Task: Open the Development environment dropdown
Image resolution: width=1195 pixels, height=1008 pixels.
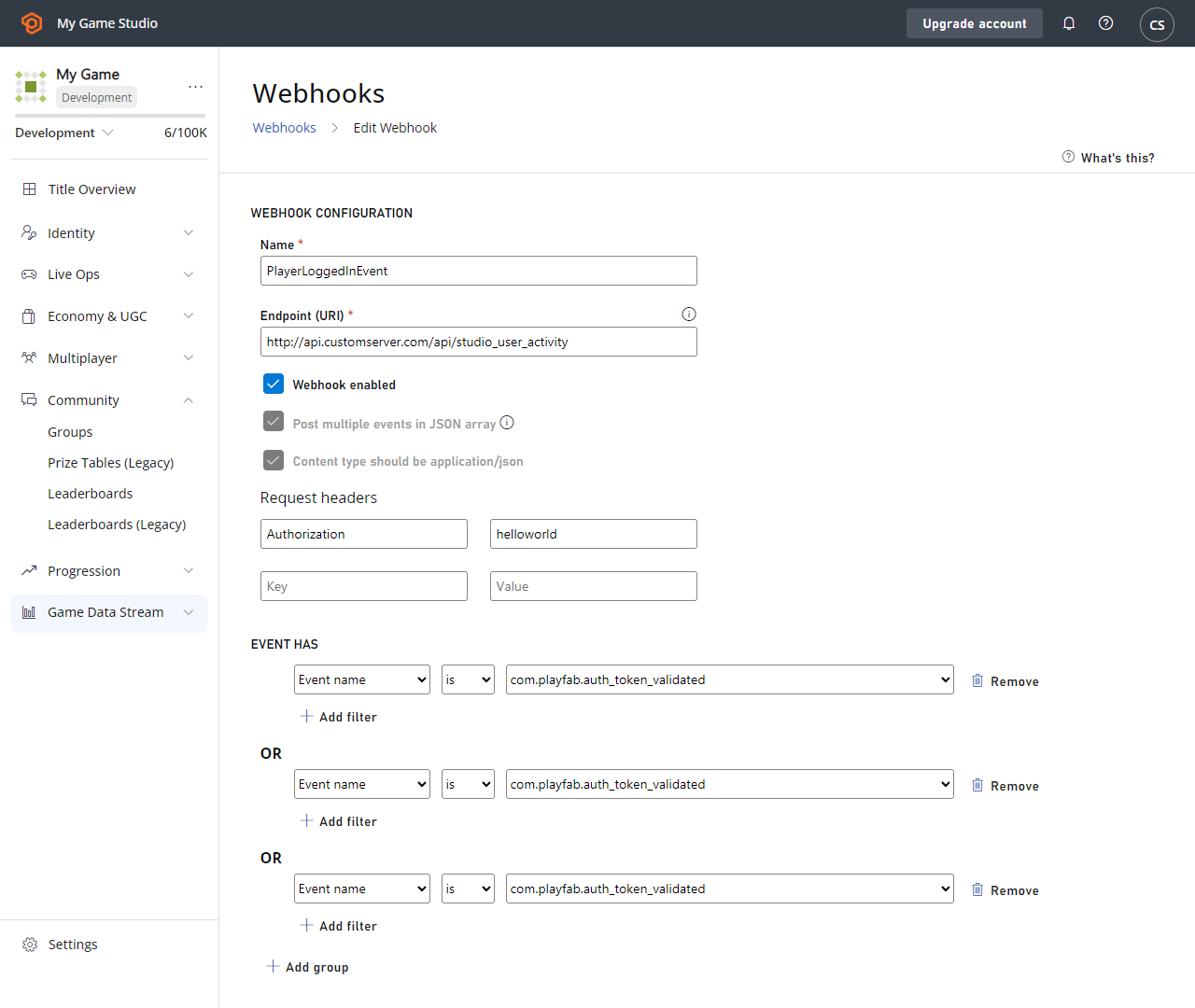Action: (64, 133)
